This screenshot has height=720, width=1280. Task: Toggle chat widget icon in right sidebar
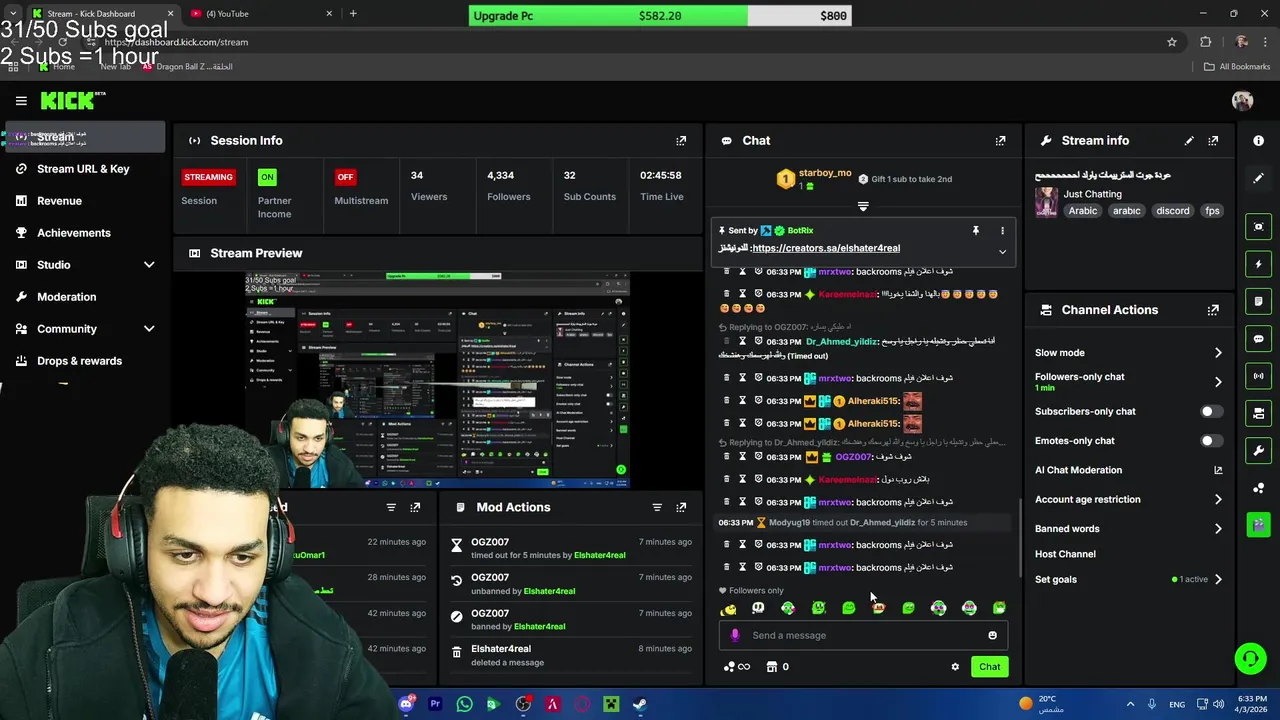pos(1258,339)
